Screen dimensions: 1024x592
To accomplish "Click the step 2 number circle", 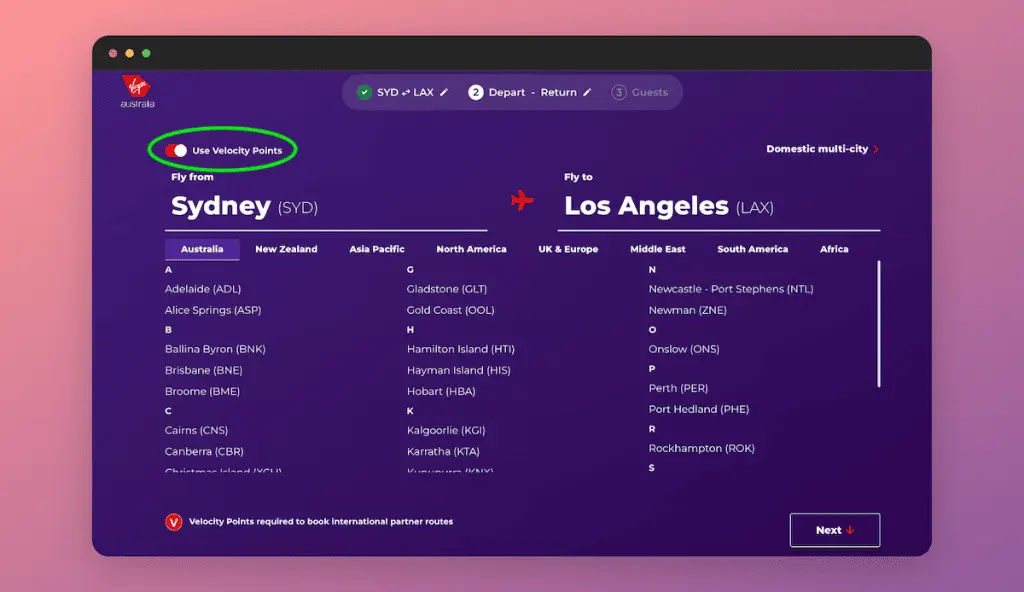I will tap(475, 92).
